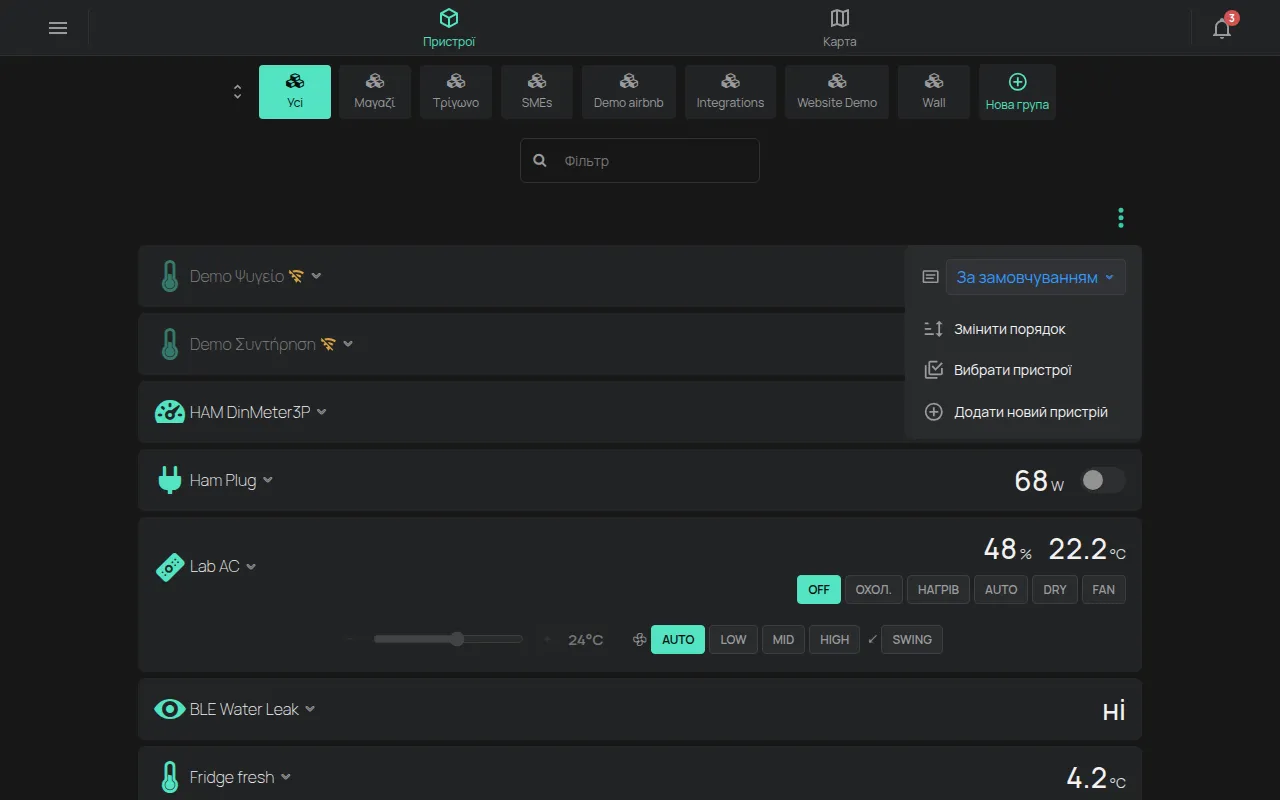This screenshot has width=1280, height=800.
Task: Switch to the Карта tab
Action: 840,28
